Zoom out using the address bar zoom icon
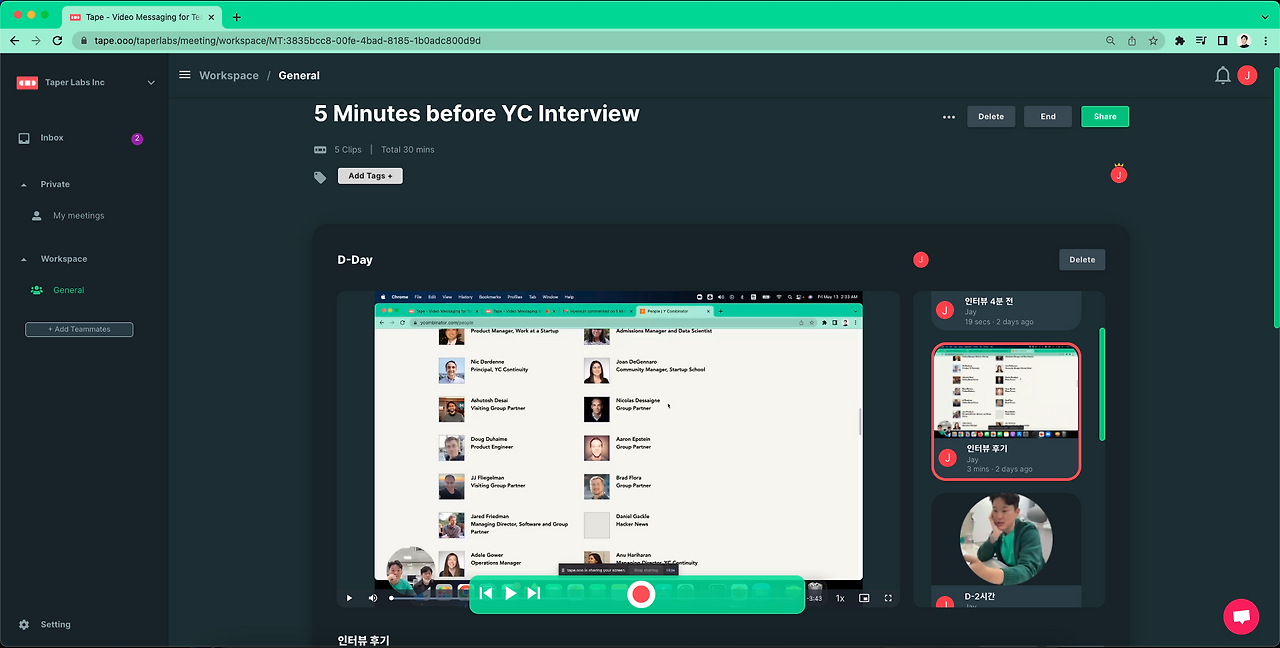1280x648 pixels. coord(1110,41)
